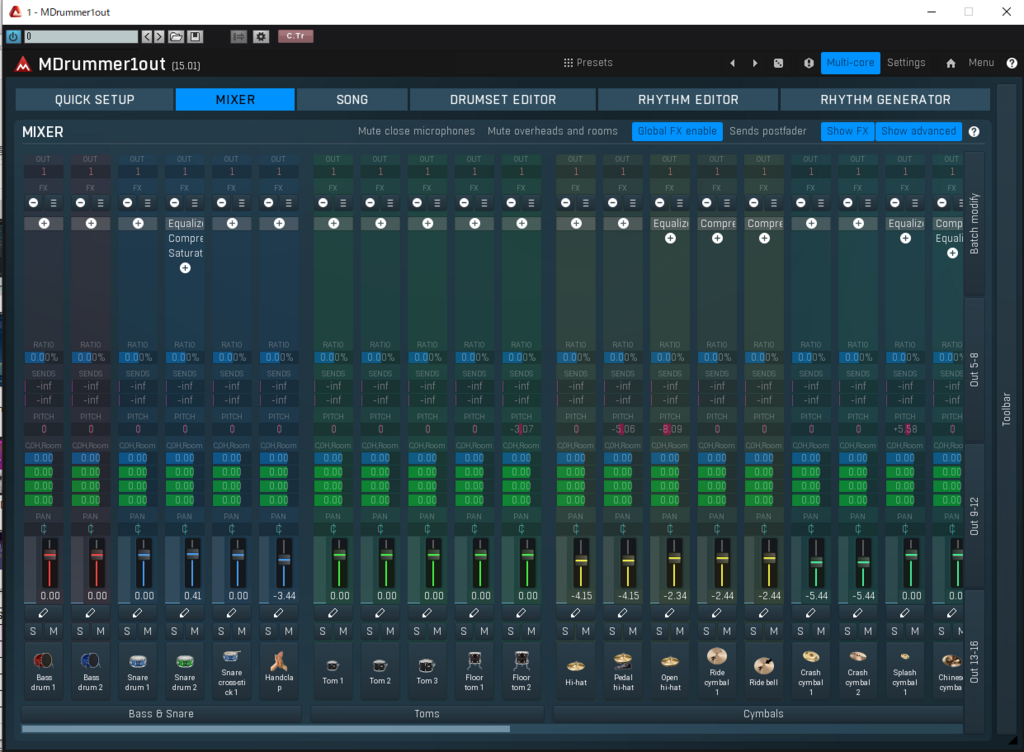Mute the Hi-hat channel
This screenshot has width=1024, height=752.
pos(586,631)
